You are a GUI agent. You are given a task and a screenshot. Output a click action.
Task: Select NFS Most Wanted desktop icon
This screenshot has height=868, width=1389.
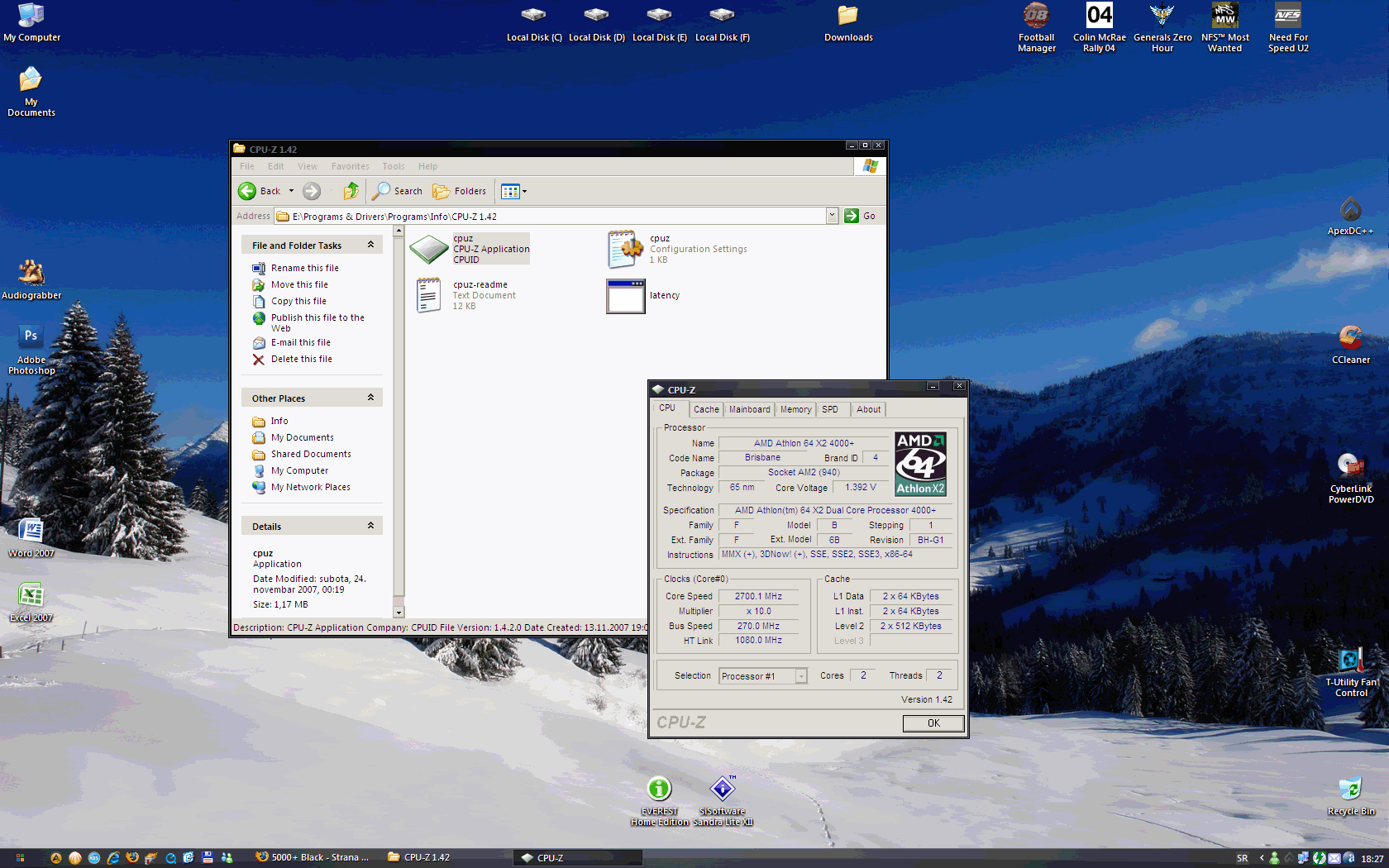[x=1225, y=27]
